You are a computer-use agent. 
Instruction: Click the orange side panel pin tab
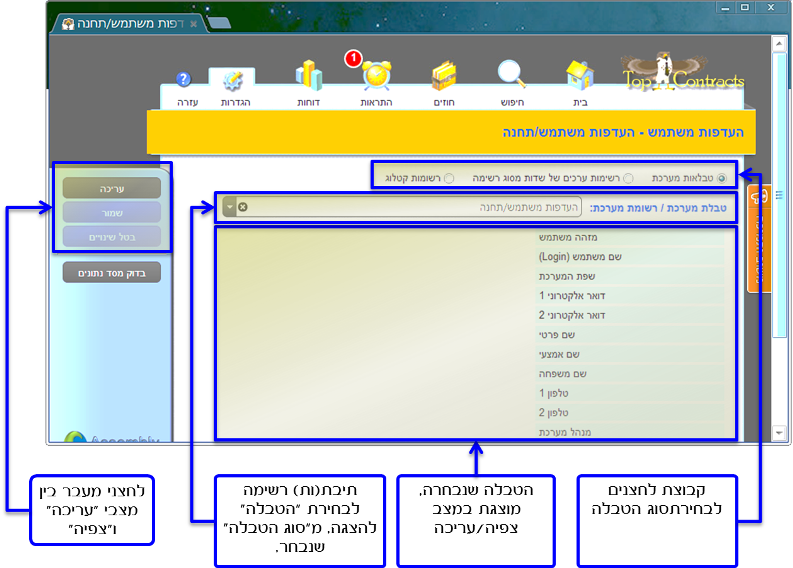760,239
